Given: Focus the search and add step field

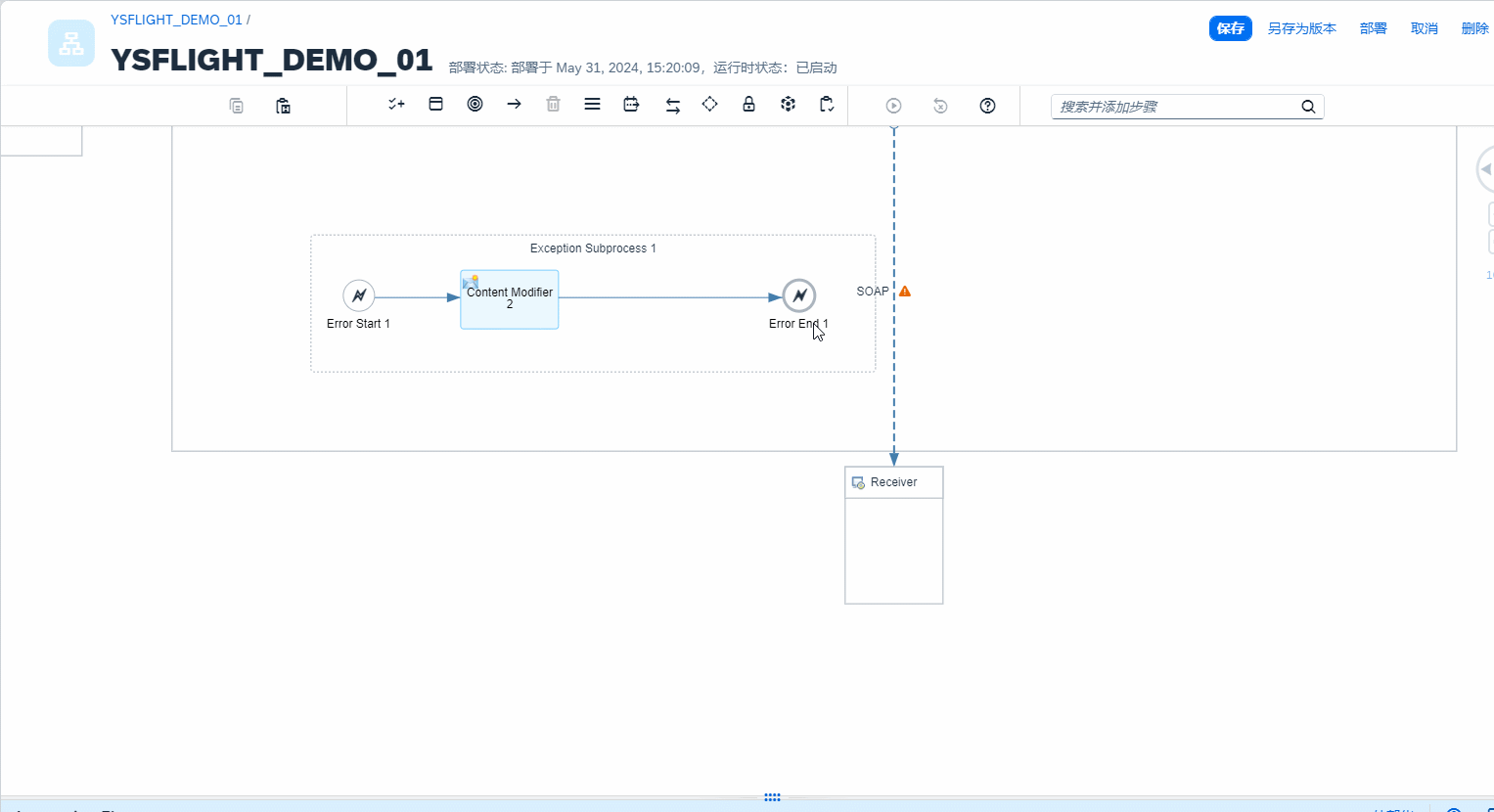Looking at the screenshot, I should pyautogui.click(x=1174, y=107).
